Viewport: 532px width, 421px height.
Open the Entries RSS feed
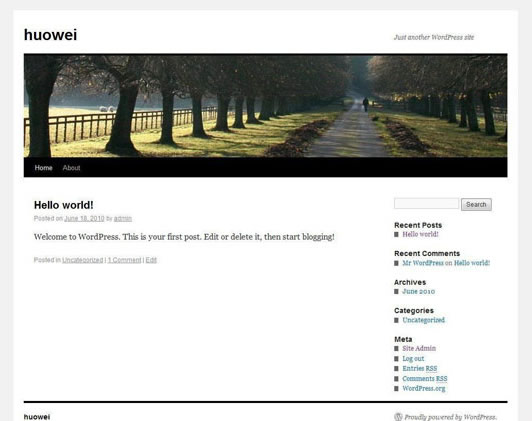(420, 368)
